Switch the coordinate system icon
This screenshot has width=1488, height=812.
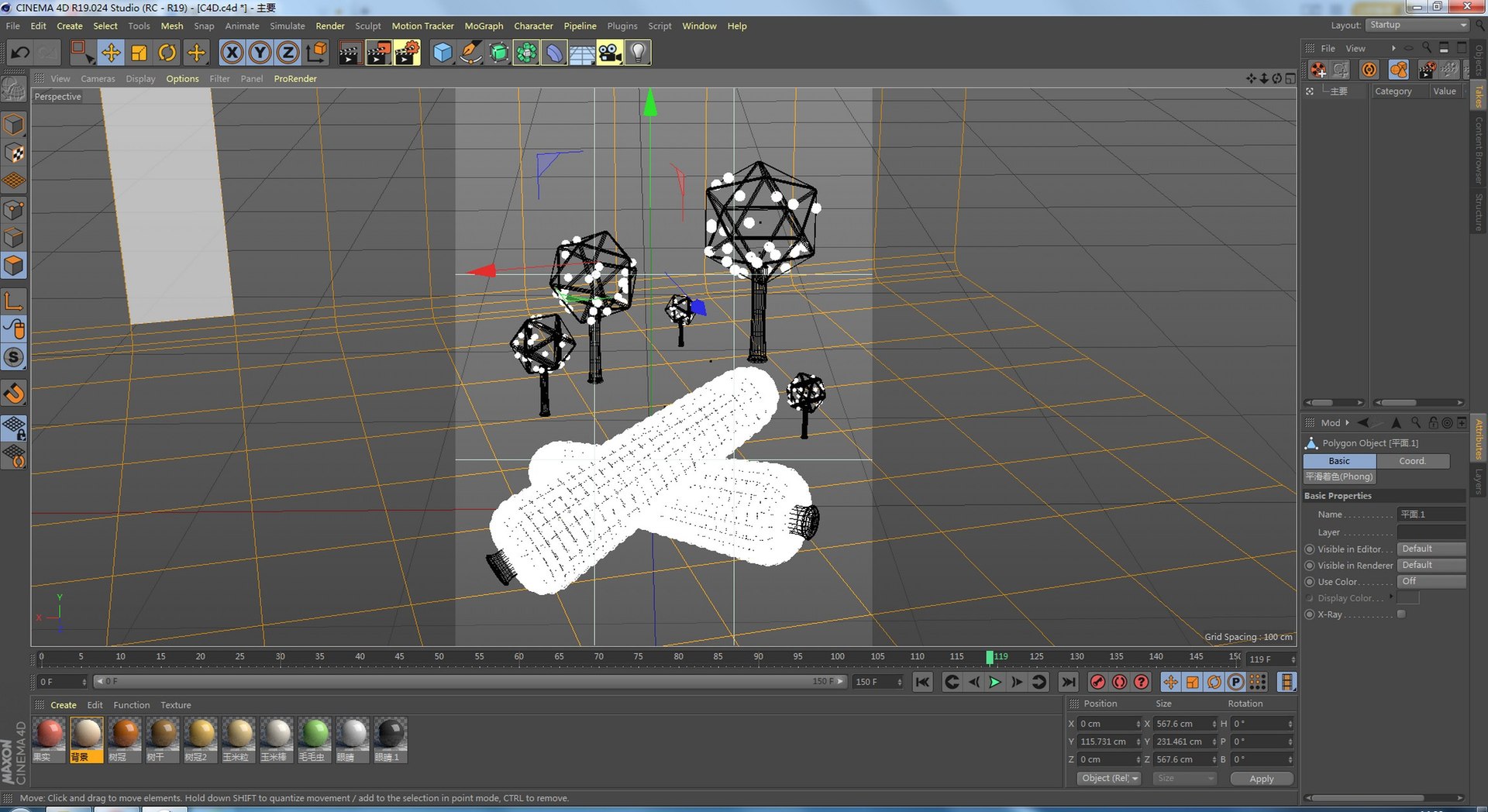(316, 53)
